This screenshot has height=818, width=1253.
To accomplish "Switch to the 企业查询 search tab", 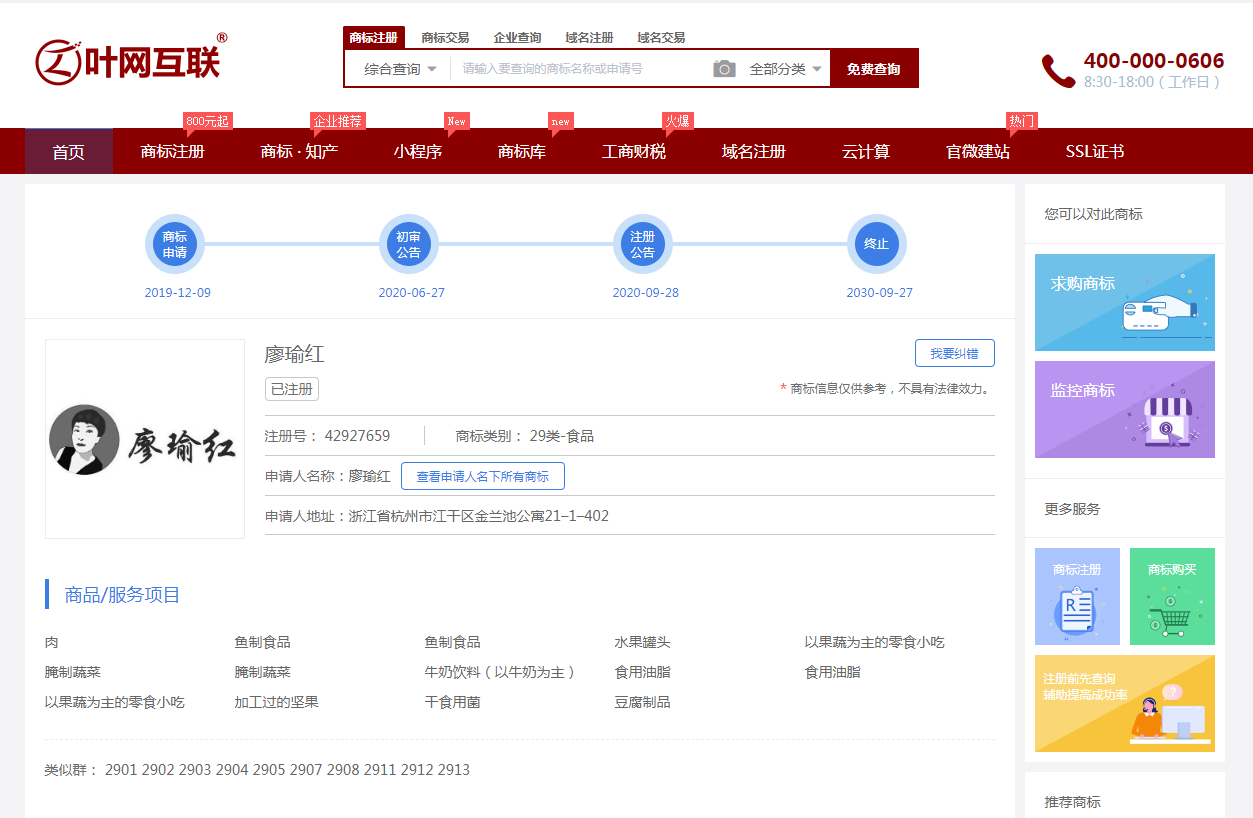I will 517,38.
